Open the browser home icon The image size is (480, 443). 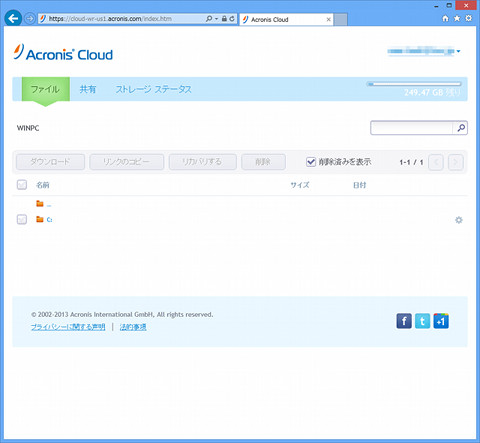445,18
